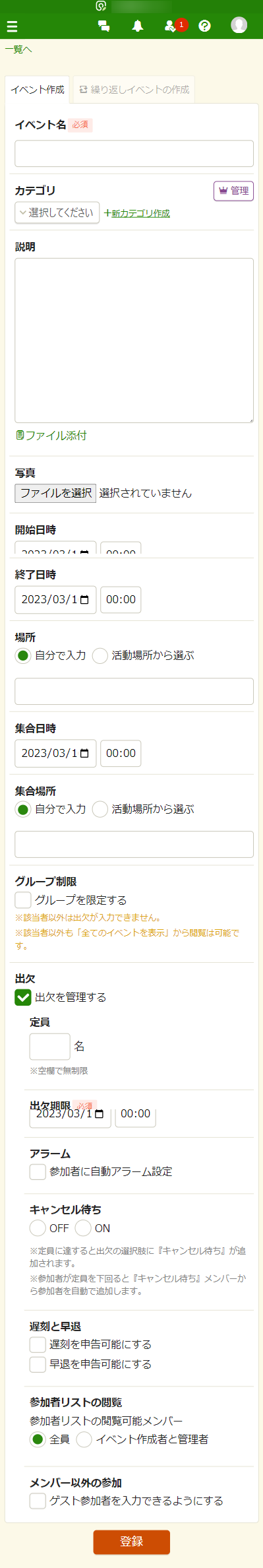This screenshot has width=263, height=1568.
Task: Open the user profile avatar
Action: pyautogui.click(x=239, y=25)
